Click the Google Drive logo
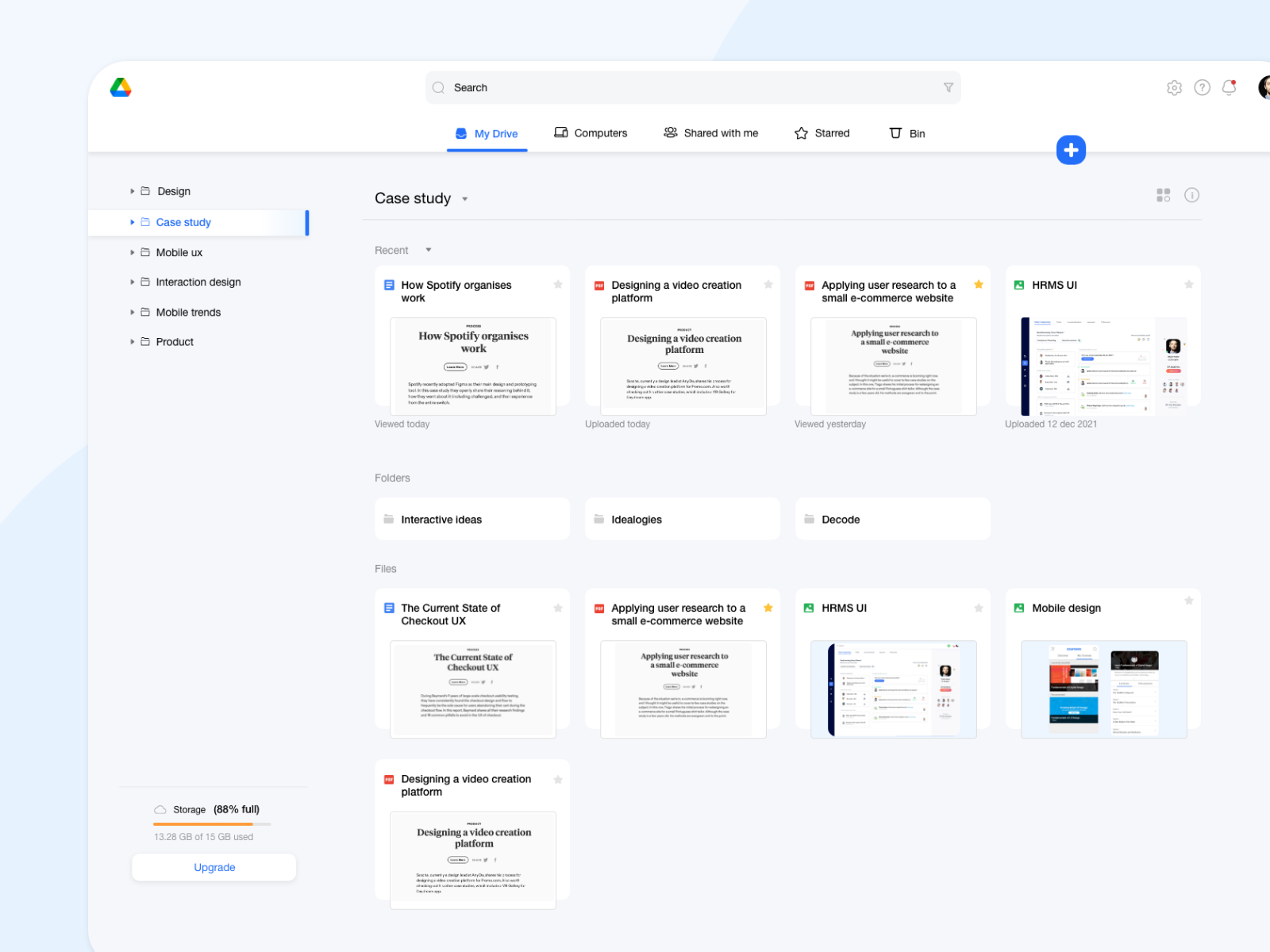 pyautogui.click(x=120, y=87)
